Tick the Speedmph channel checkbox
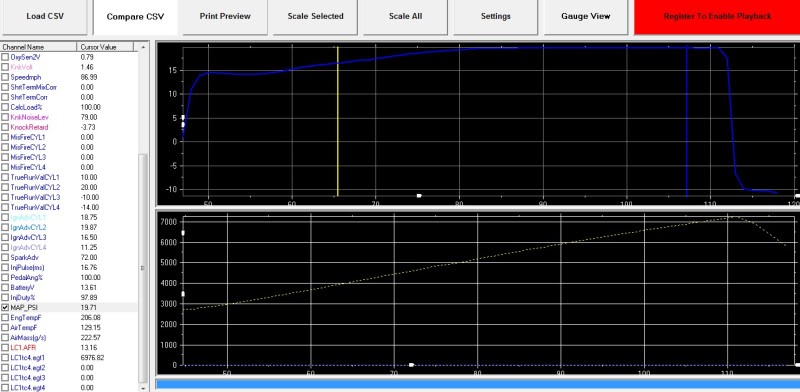Screen dimensions: 800x392 coord(5,77)
